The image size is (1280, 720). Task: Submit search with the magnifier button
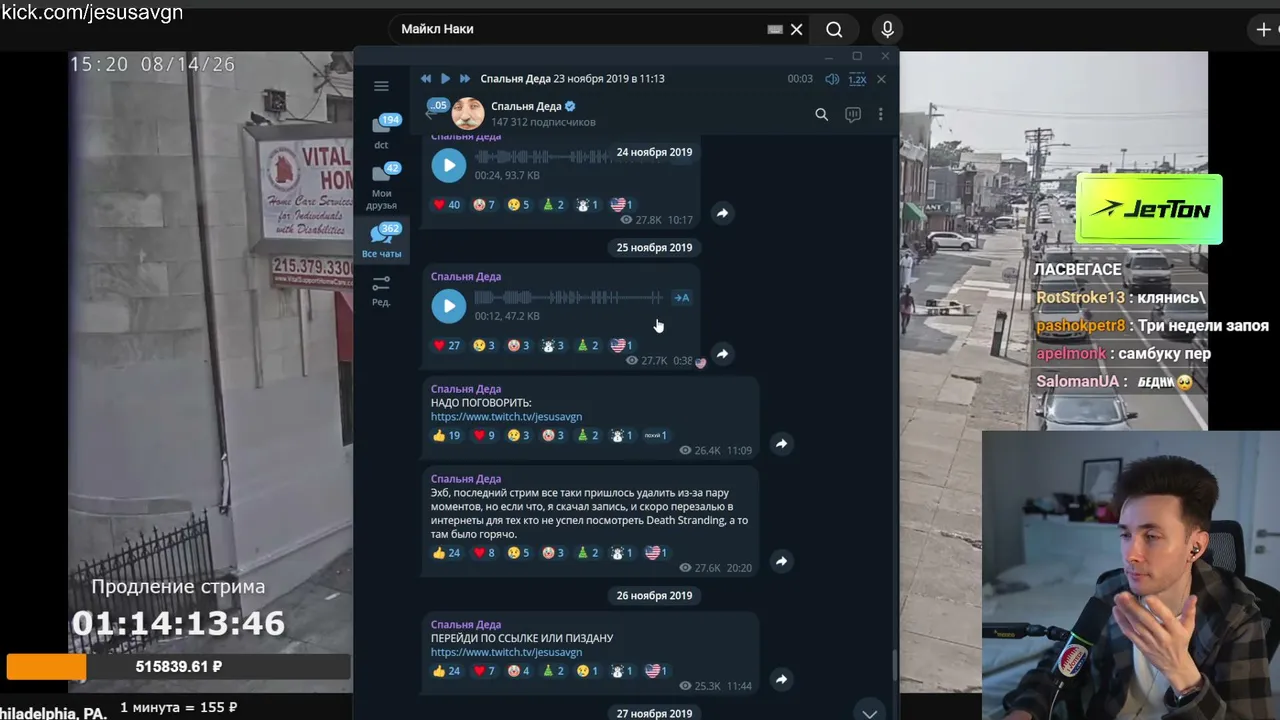coord(834,29)
